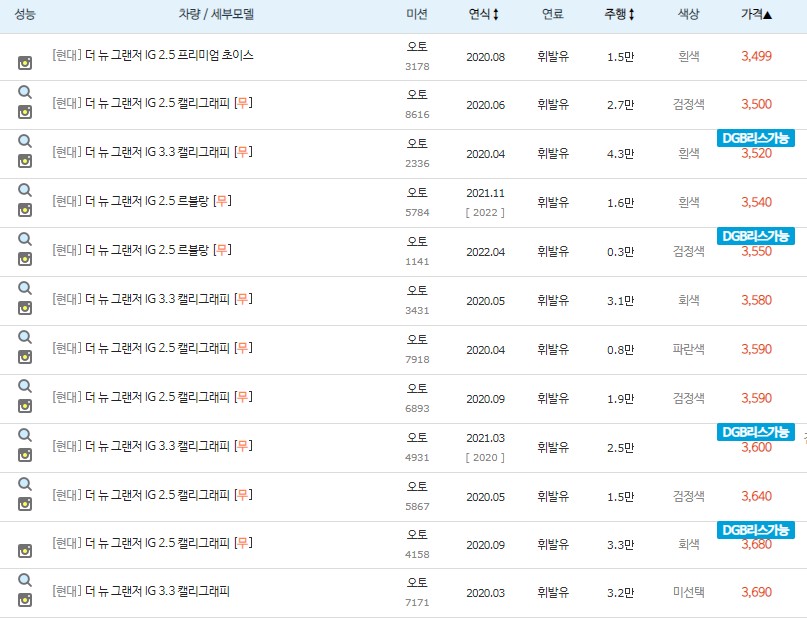Select price 3,540
The width and height of the screenshot is (807, 619).
pos(756,202)
